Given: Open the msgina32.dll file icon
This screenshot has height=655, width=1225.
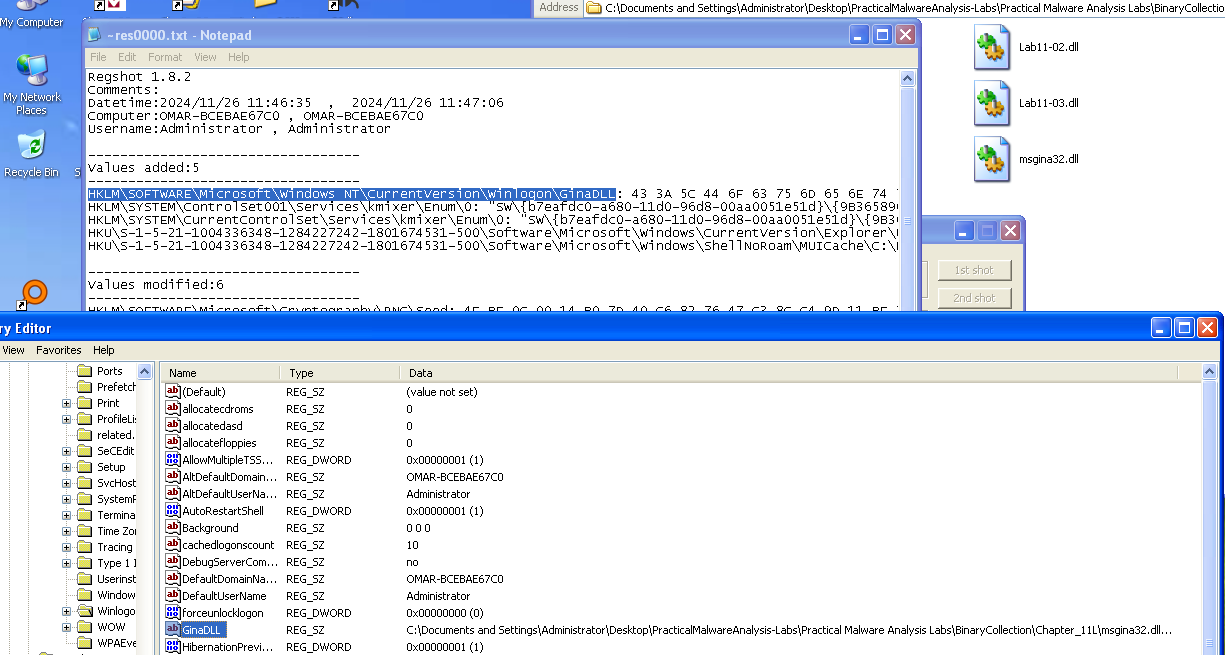Looking at the screenshot, I should coord(990,159).
